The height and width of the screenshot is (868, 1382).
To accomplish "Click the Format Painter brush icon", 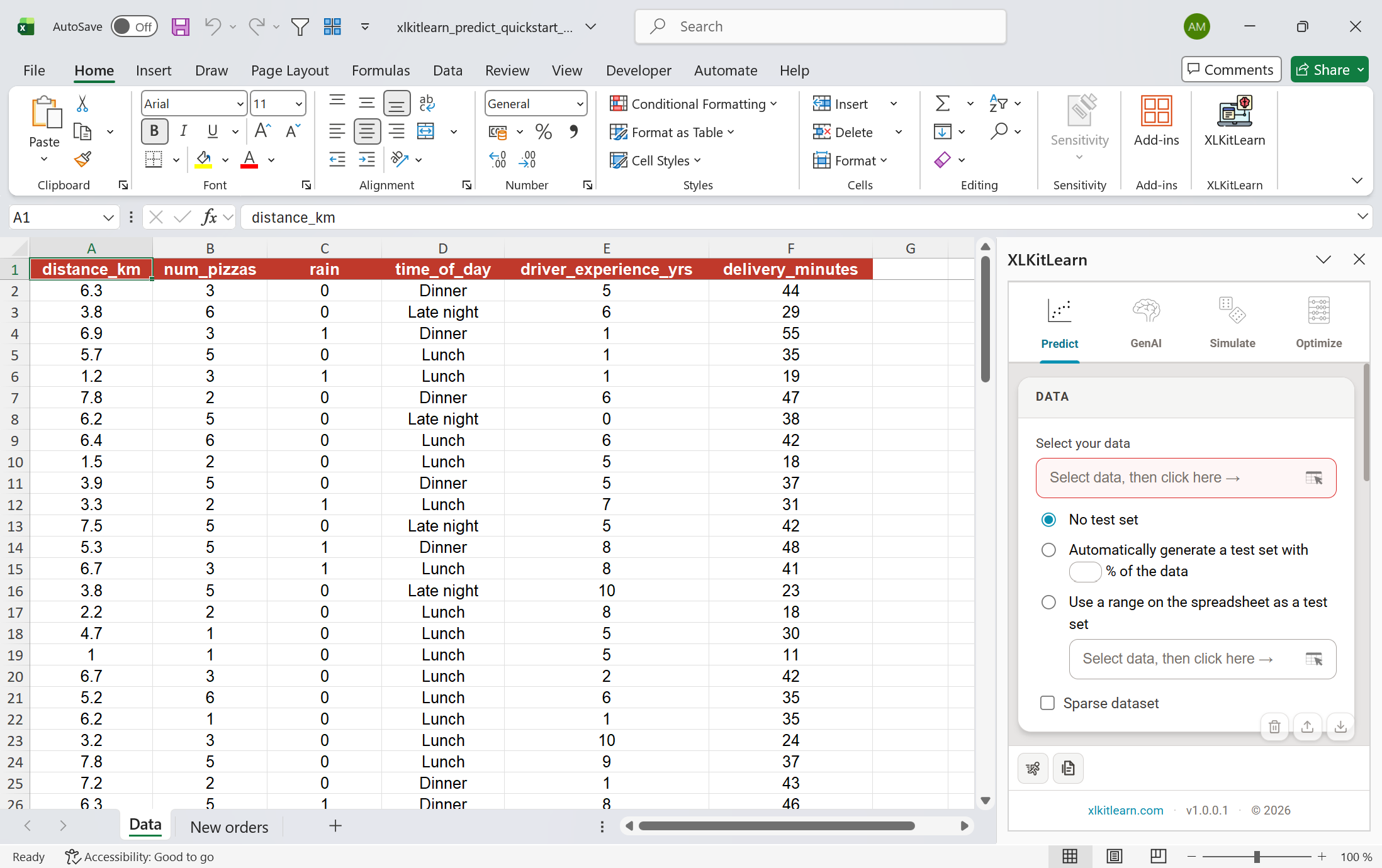I will click(x=82, y=160).
